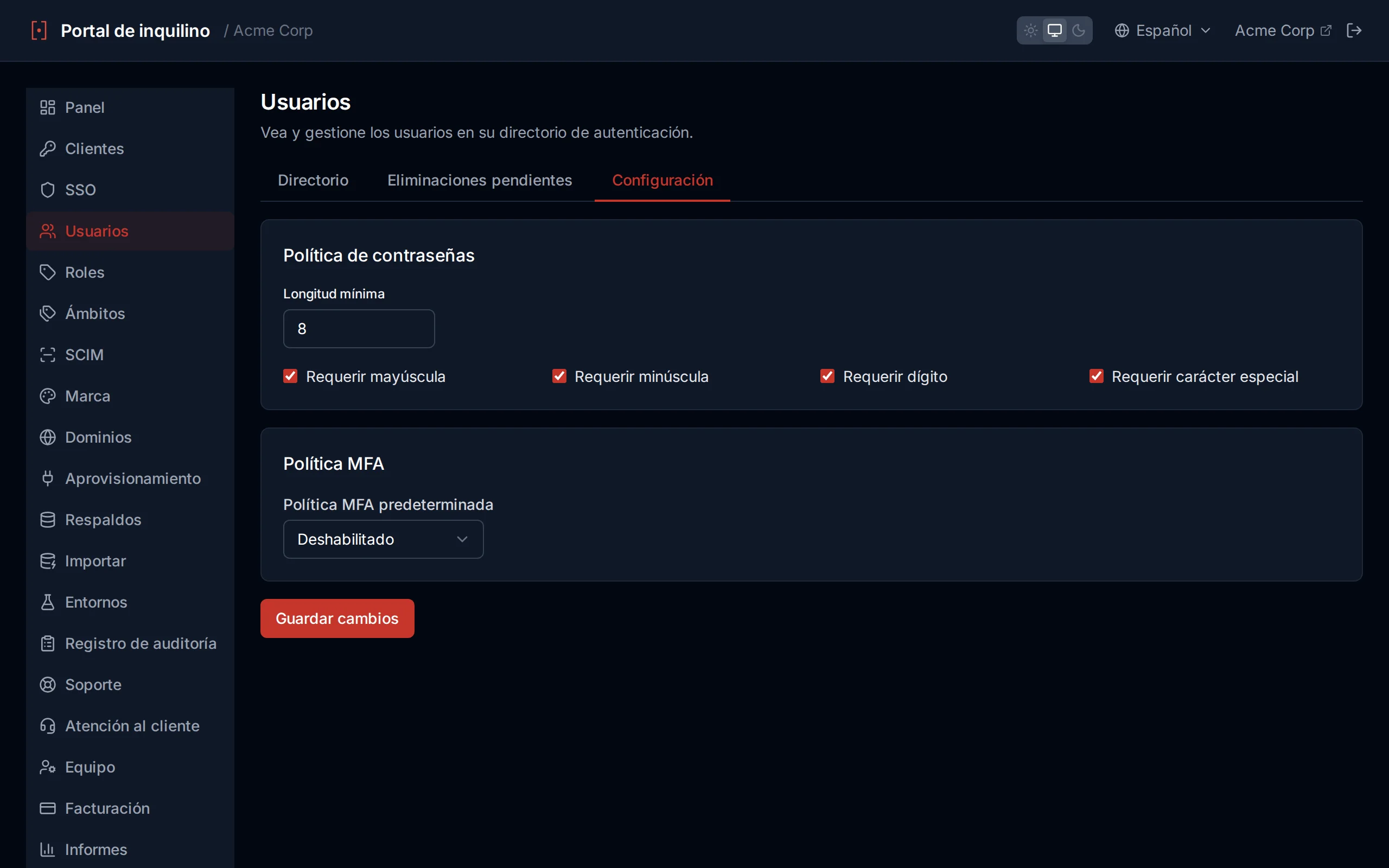Click the Usuarios people icon
Image resolution: width=1389 pixels, height=868 pixels.
click(x=48, y=231)
